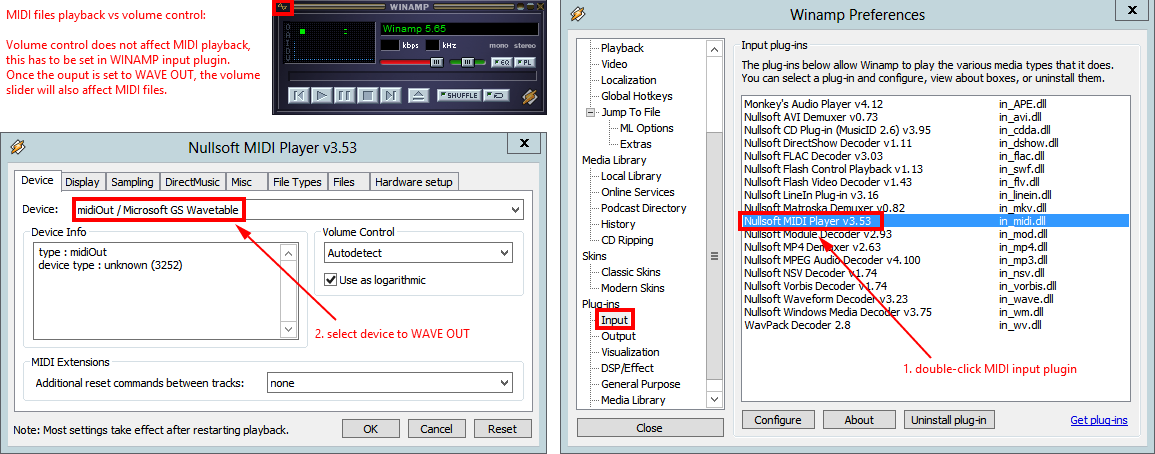Collapse the Jump To File tree node
This screenshot has width=1155, height=454.
tap(590, 112)
